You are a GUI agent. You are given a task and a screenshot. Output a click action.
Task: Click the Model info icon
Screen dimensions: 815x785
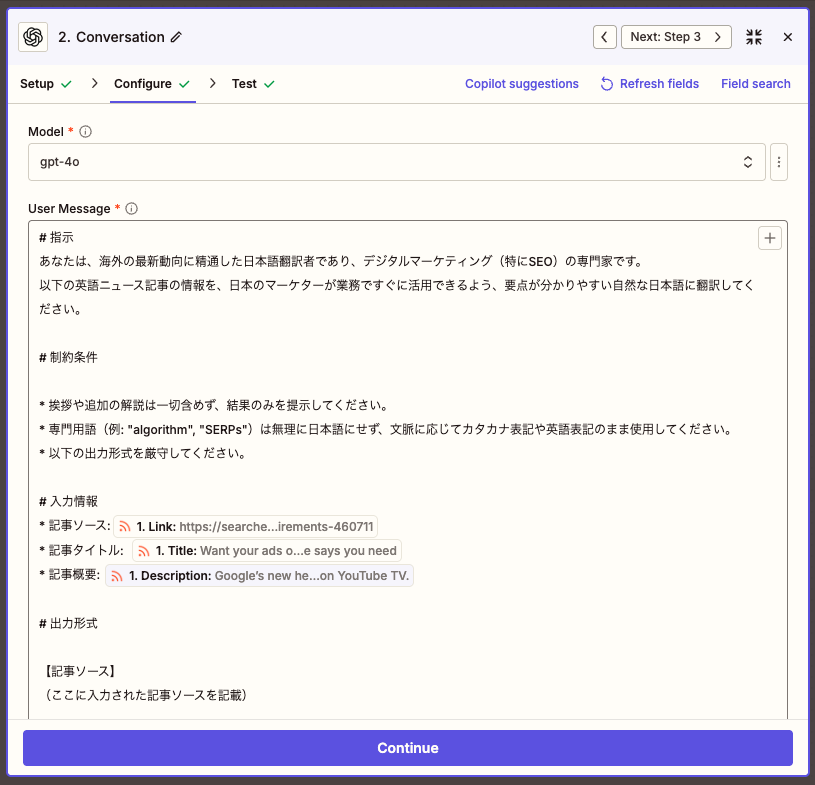pos(86,132)
